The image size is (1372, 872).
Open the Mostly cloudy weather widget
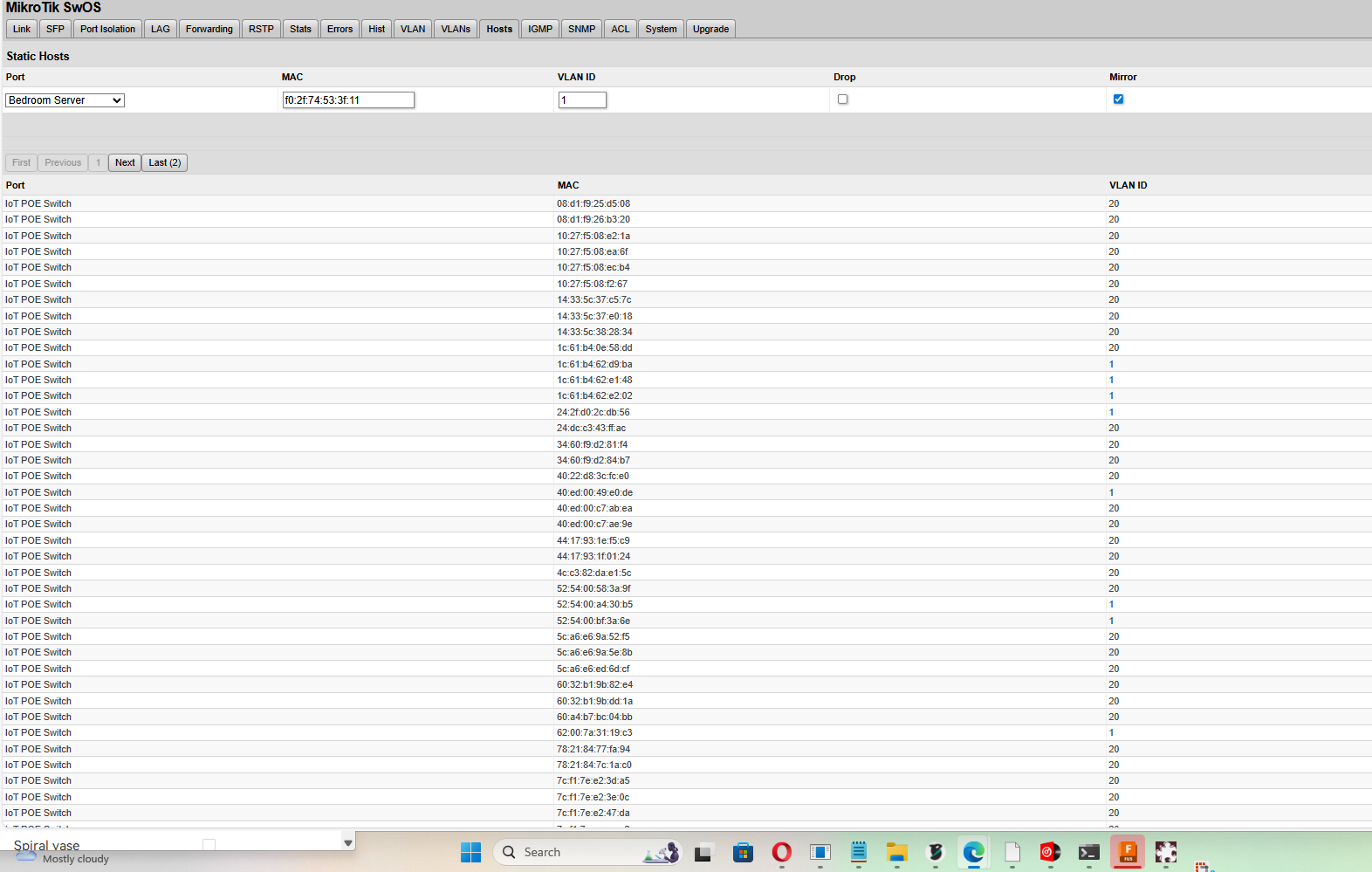(x=63, y=859)
